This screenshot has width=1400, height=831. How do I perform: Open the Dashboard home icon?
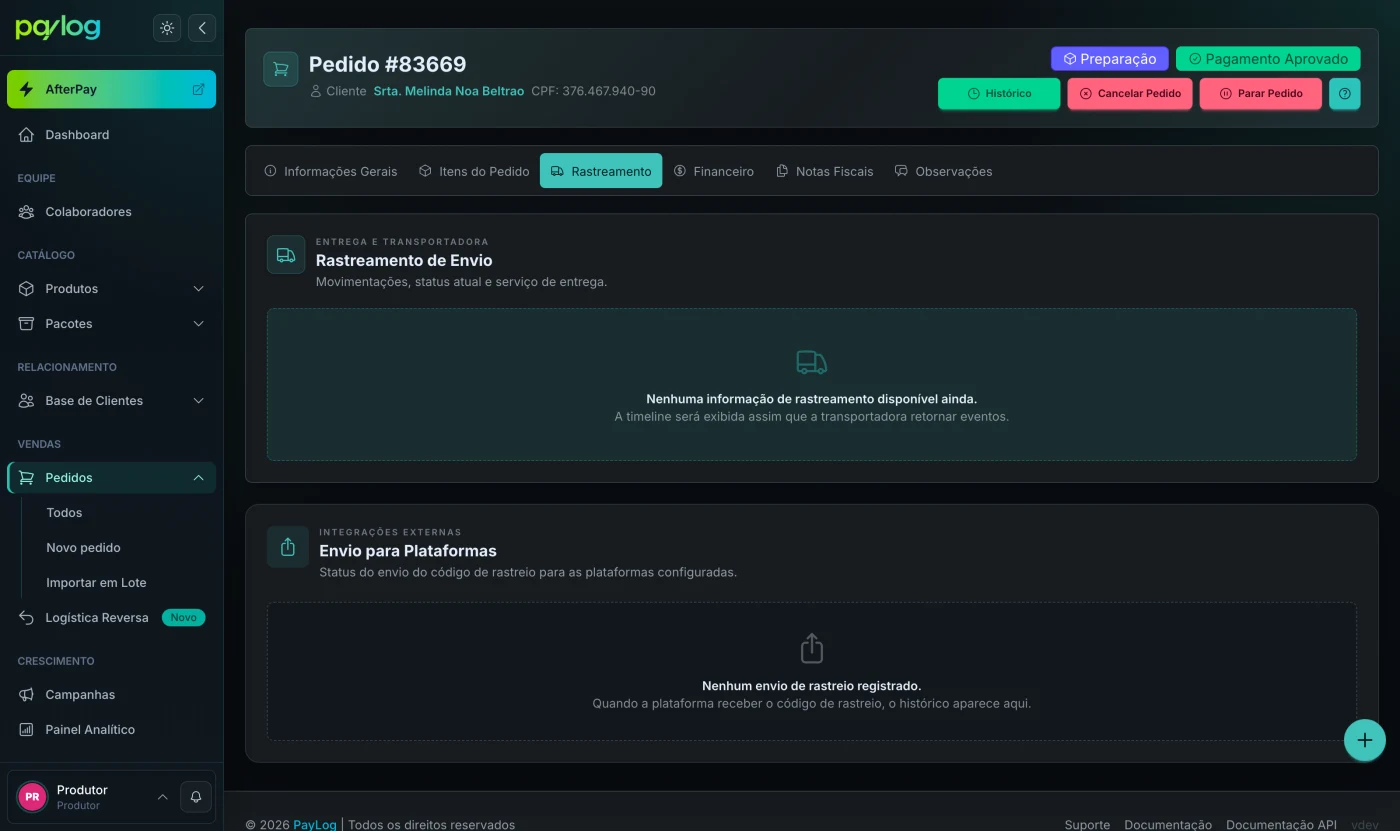click(26, 135)
